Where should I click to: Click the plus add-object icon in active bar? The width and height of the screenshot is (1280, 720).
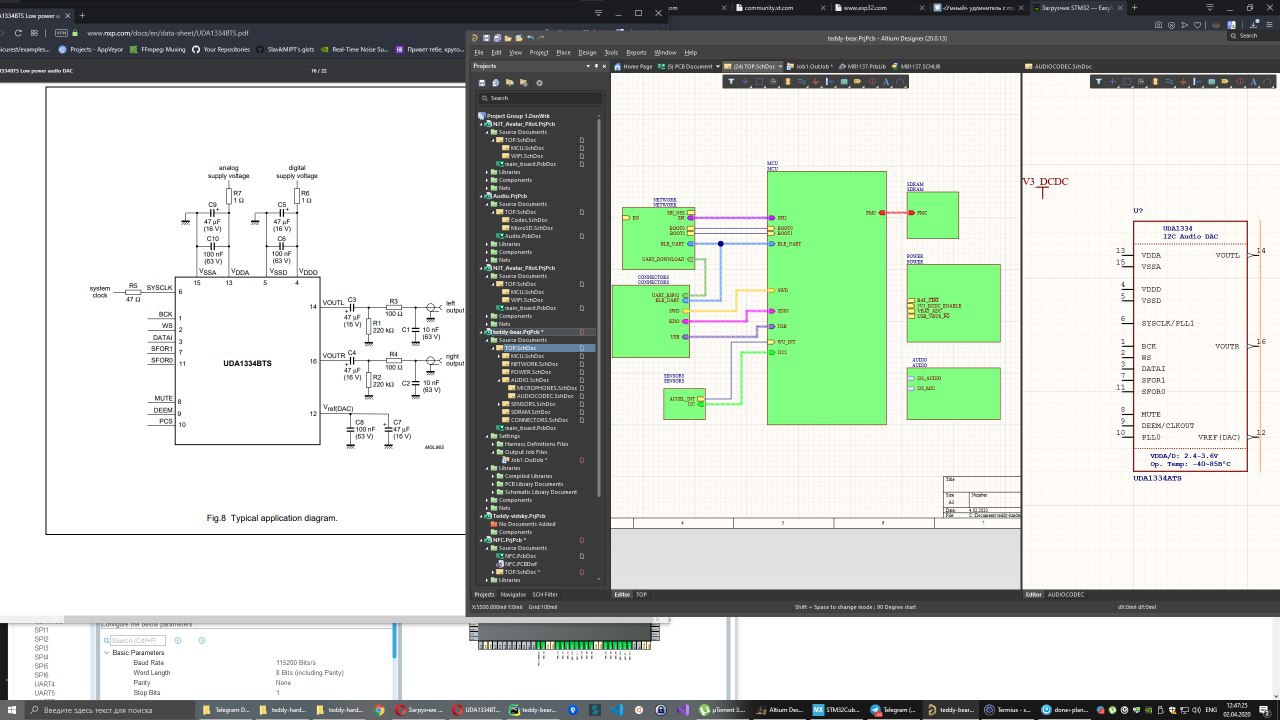pyautogui.click(x=745, y=81)
